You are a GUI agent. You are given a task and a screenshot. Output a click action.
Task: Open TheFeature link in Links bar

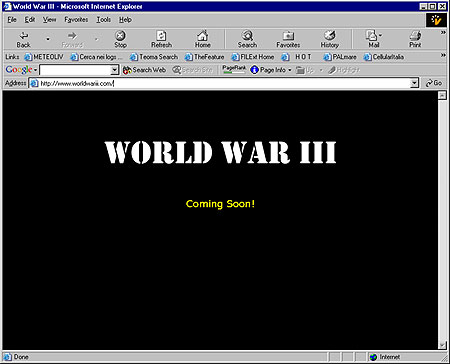(x=204, y=57)
